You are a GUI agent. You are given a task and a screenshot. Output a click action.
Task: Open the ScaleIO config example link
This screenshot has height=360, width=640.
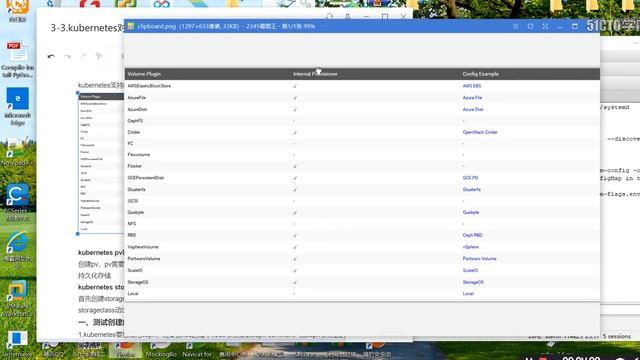point(470,271)
